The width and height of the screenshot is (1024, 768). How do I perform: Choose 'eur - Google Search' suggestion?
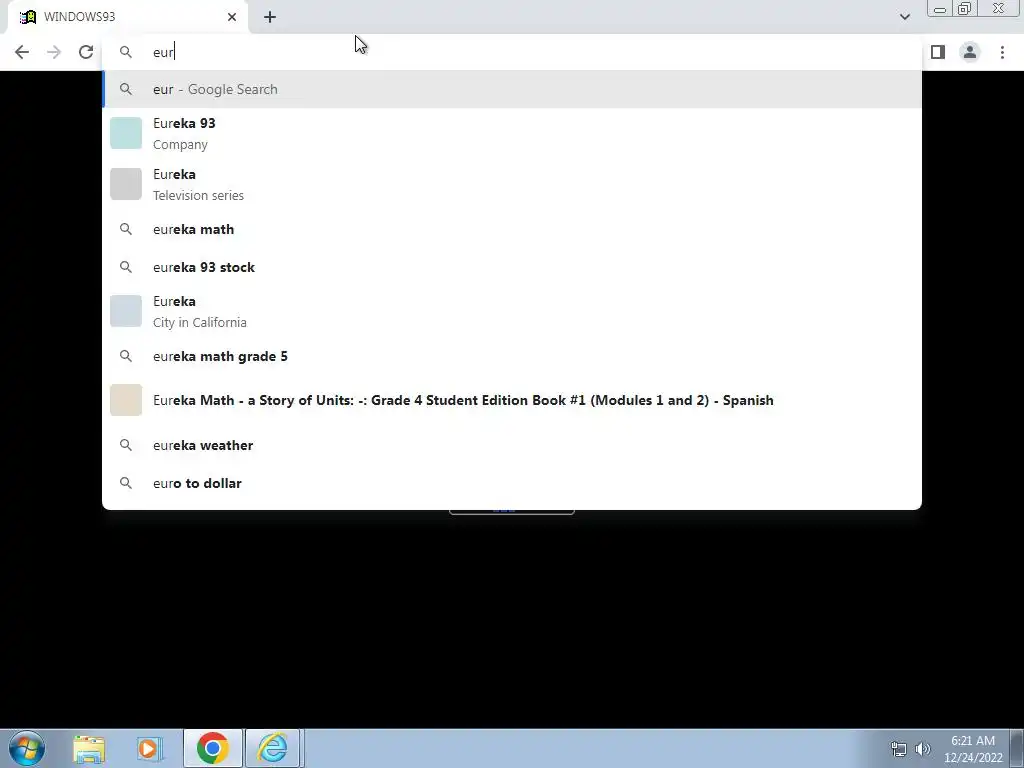(512, 89)
